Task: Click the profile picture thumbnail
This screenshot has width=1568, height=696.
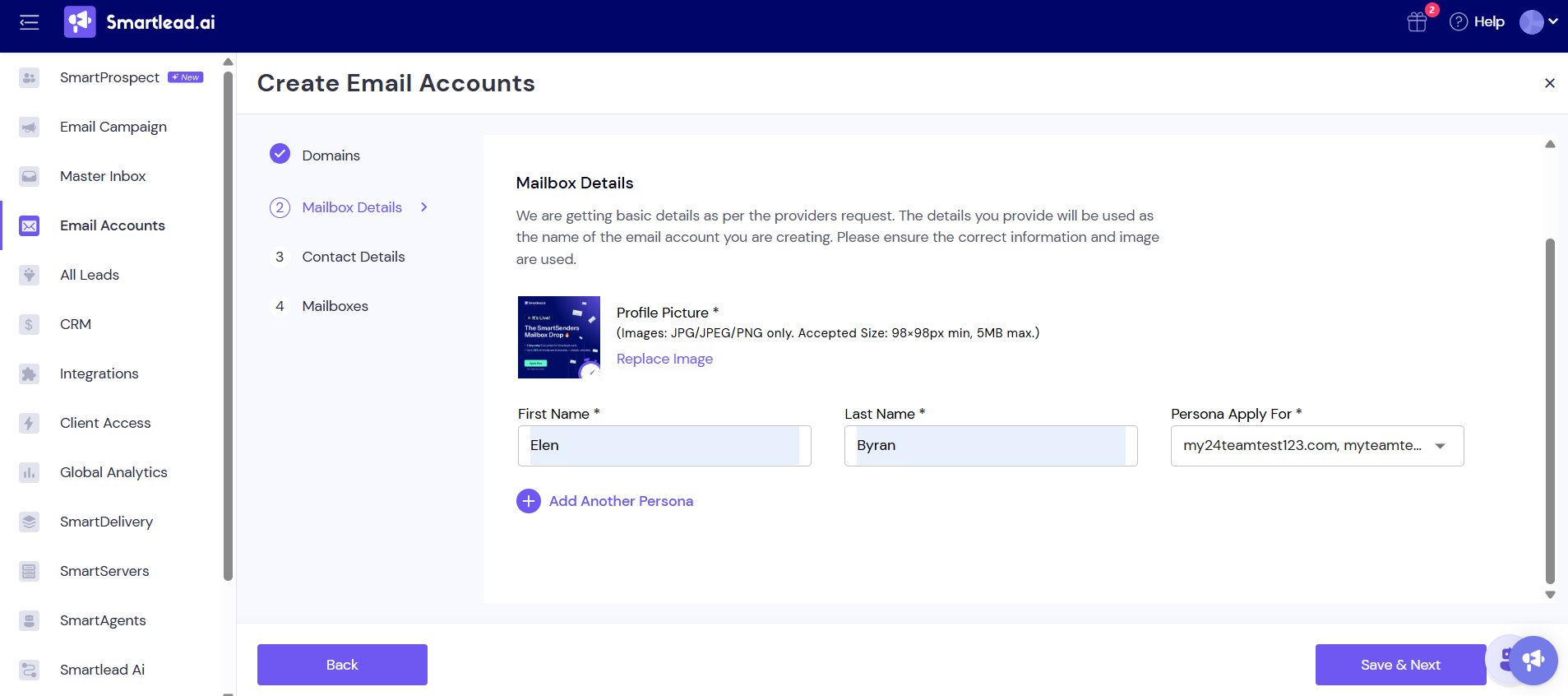Action: pos(559,337)
